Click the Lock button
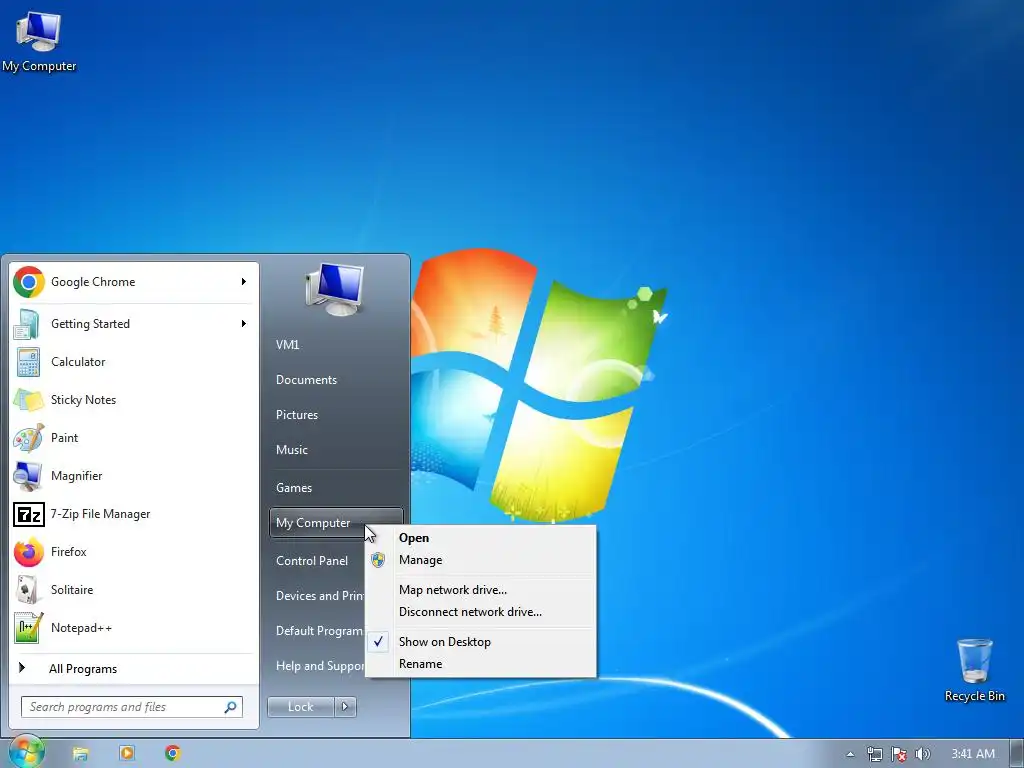The image size is (1024, 768). tap(300, 707)
